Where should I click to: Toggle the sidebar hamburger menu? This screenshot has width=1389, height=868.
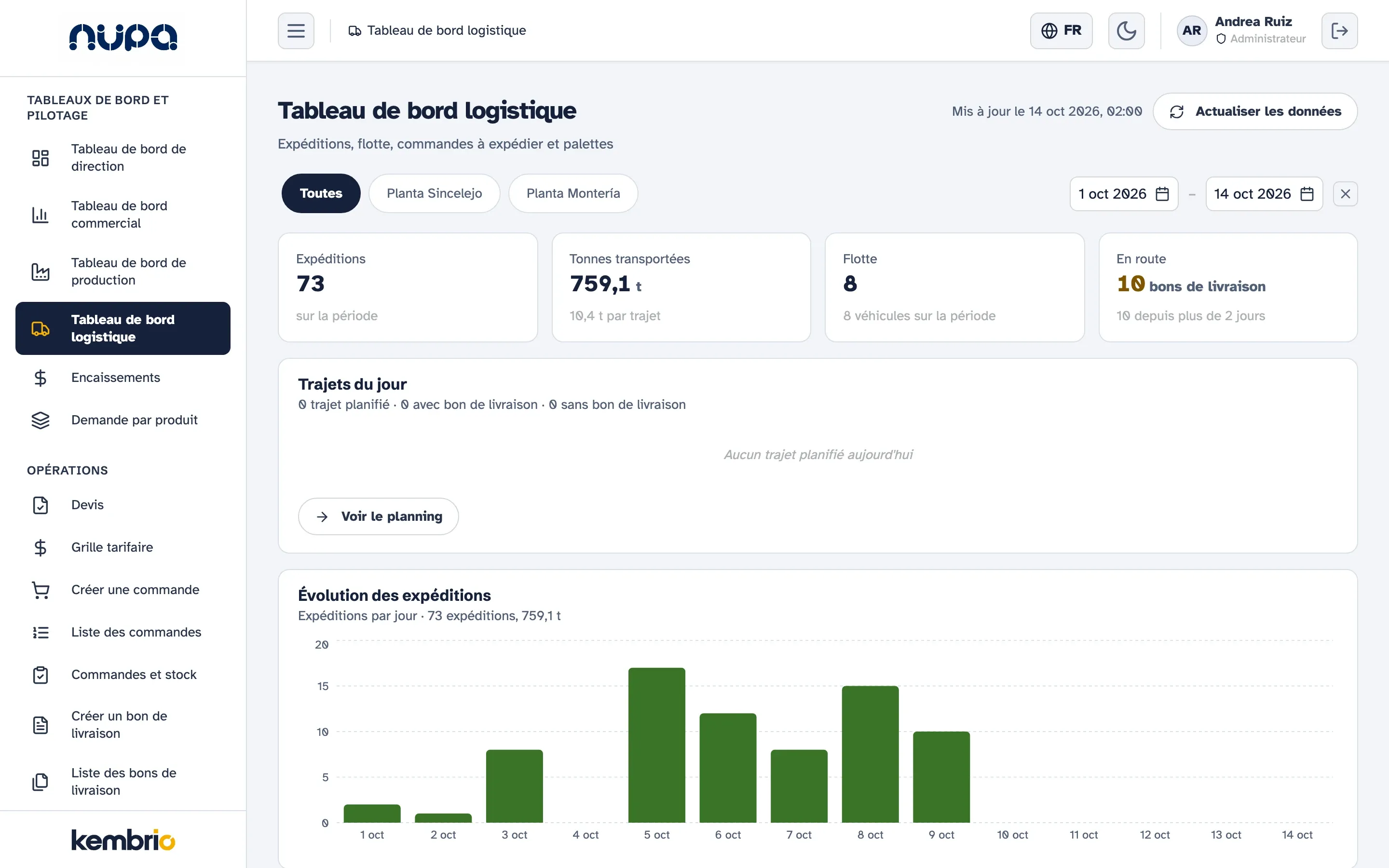pos(296,30)
